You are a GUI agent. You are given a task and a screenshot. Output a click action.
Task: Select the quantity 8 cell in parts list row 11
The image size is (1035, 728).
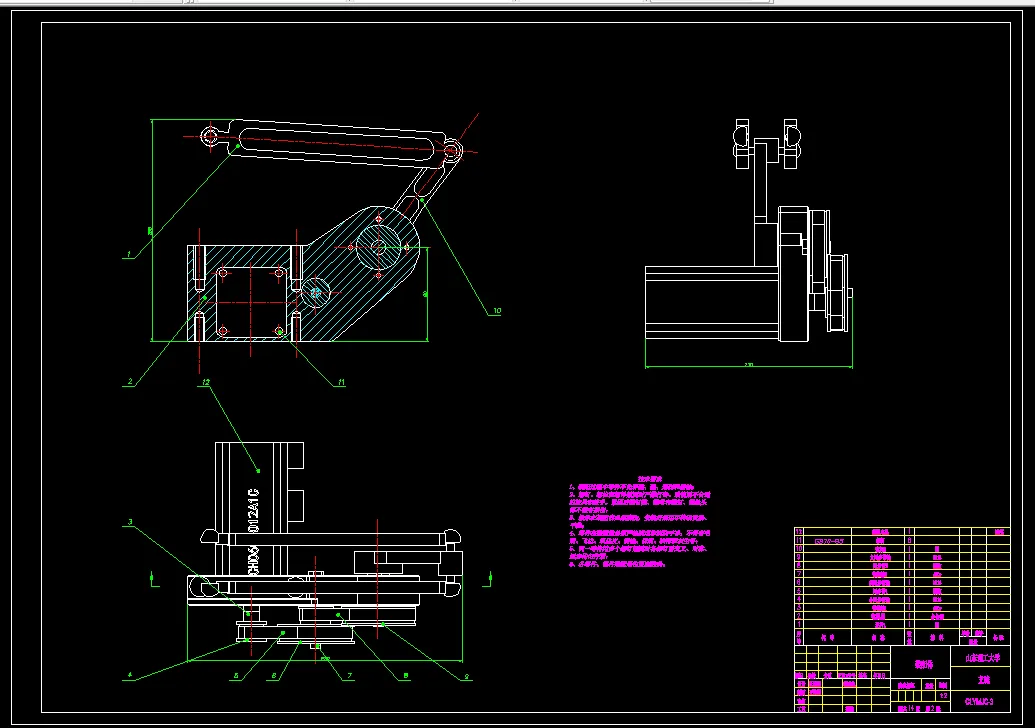[910, 541]
